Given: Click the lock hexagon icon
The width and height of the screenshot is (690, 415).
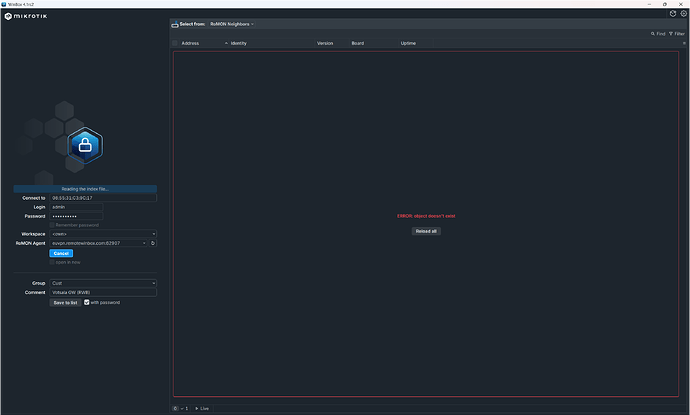Looking at the screenshot, I should (85, 145).
